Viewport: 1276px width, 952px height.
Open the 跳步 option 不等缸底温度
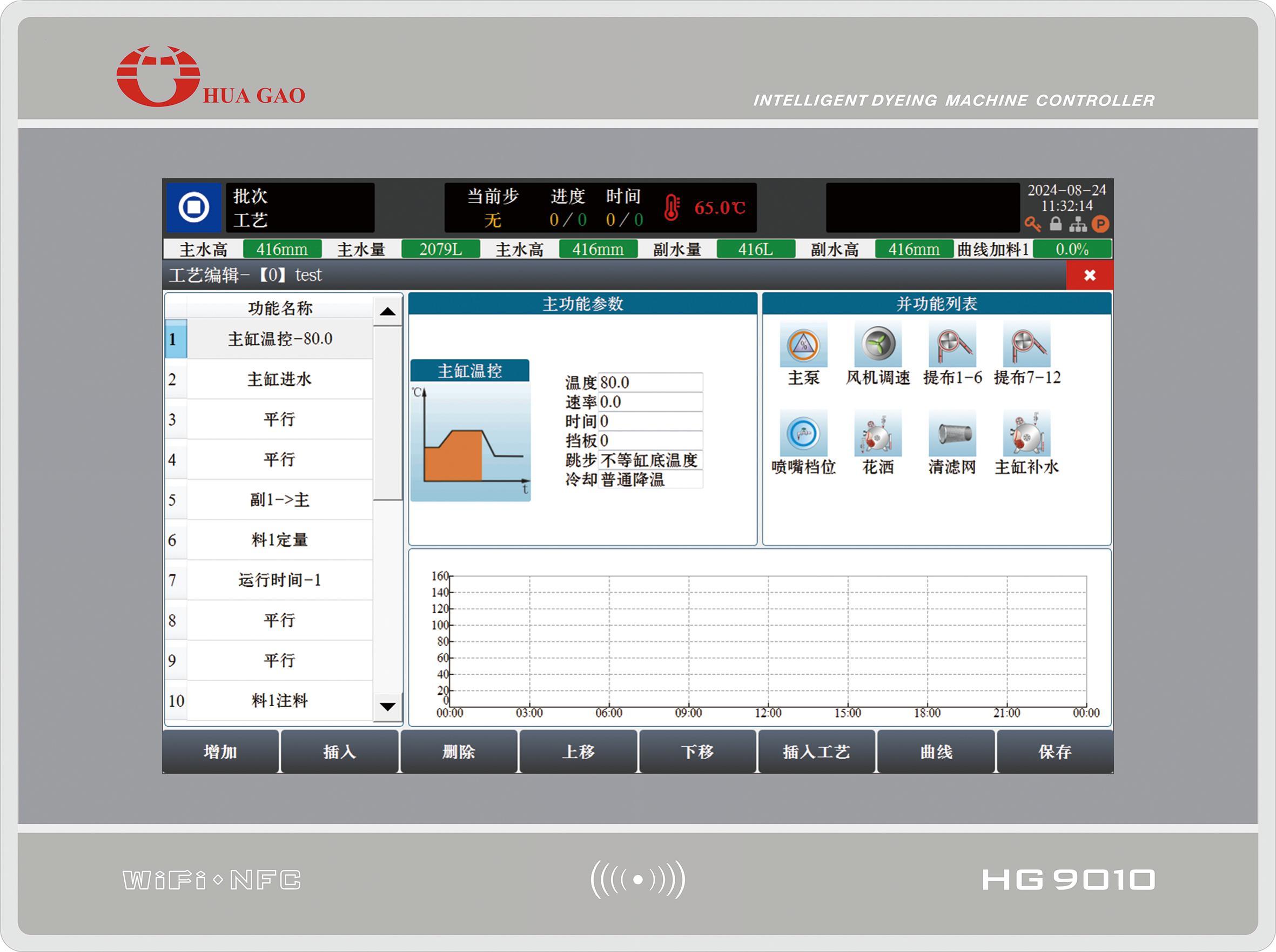tap(650, 460)
